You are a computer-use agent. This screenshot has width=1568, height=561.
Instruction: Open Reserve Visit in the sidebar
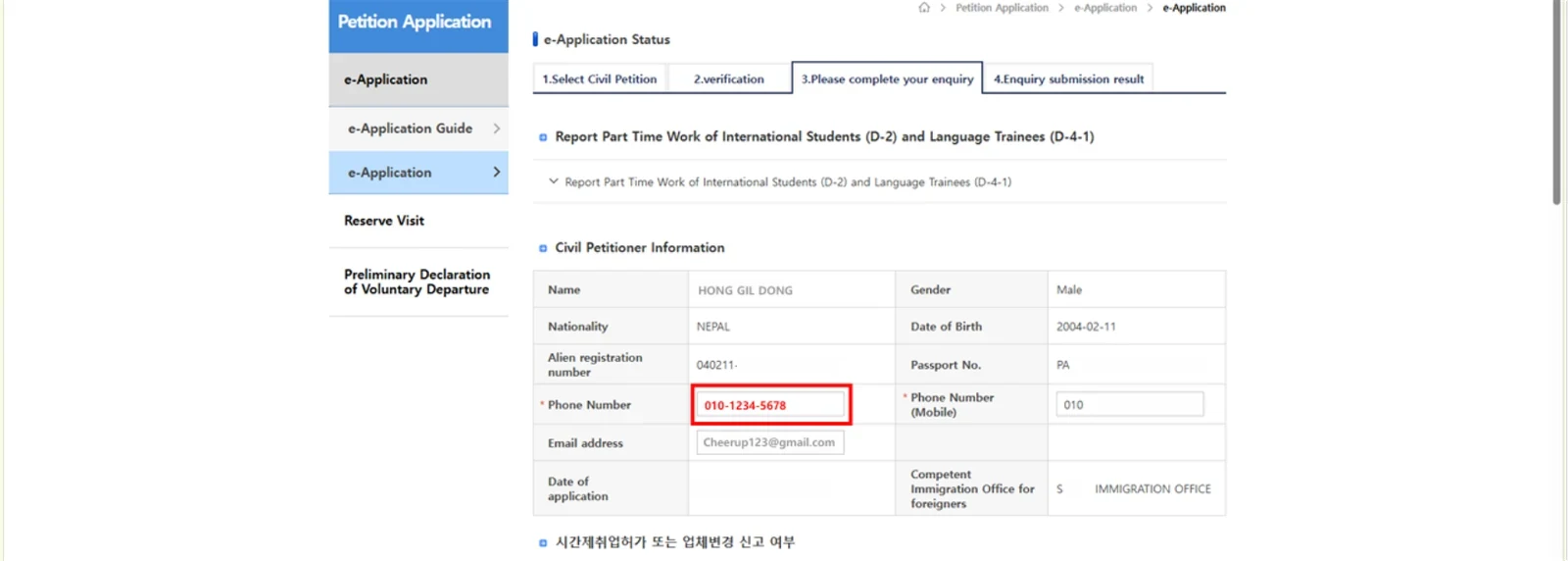(418, 221)
